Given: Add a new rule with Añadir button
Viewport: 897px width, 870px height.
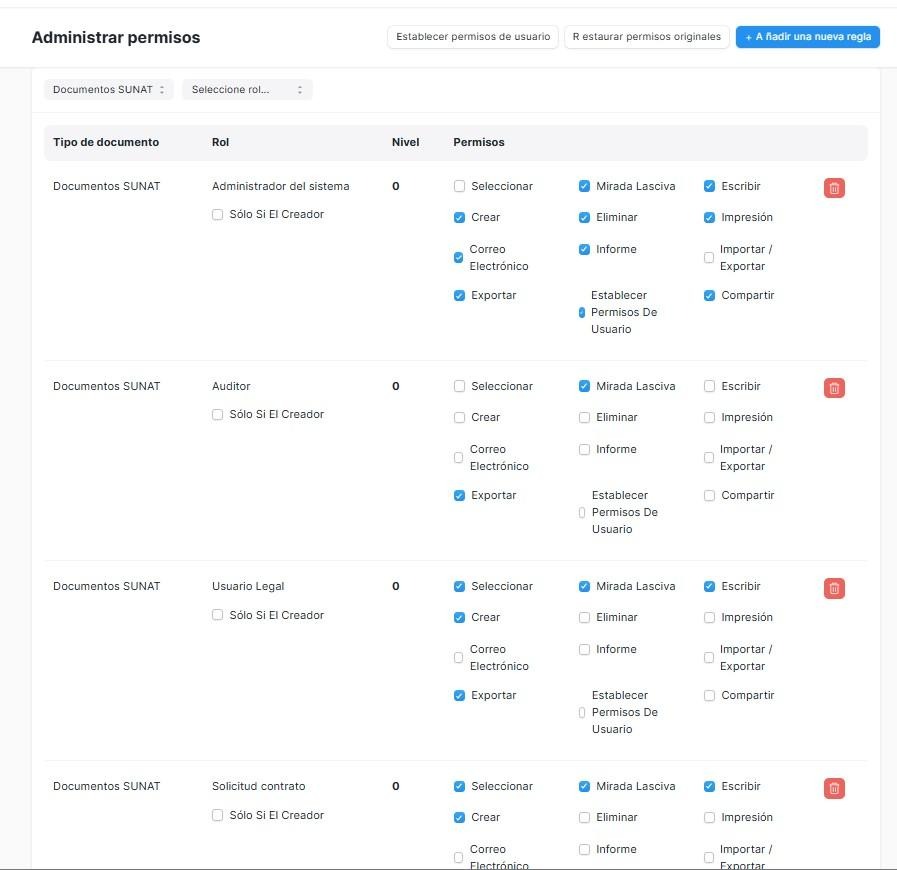Looking at the screenshot, I should click(x=807, y=37).
